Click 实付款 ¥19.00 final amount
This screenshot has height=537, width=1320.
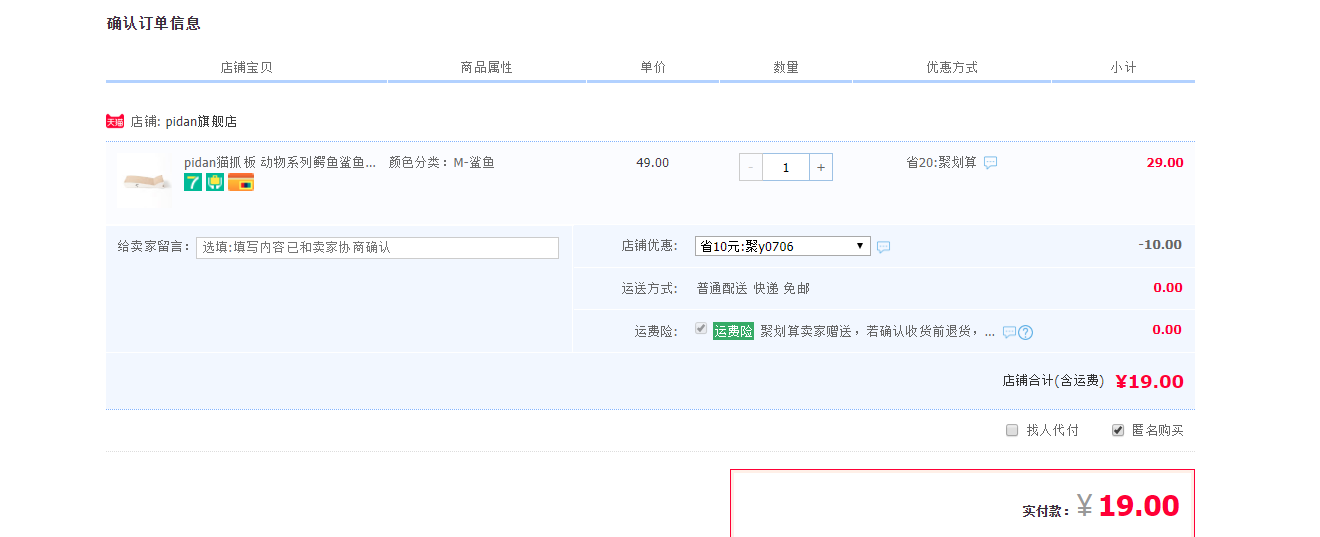point(1128,506)
